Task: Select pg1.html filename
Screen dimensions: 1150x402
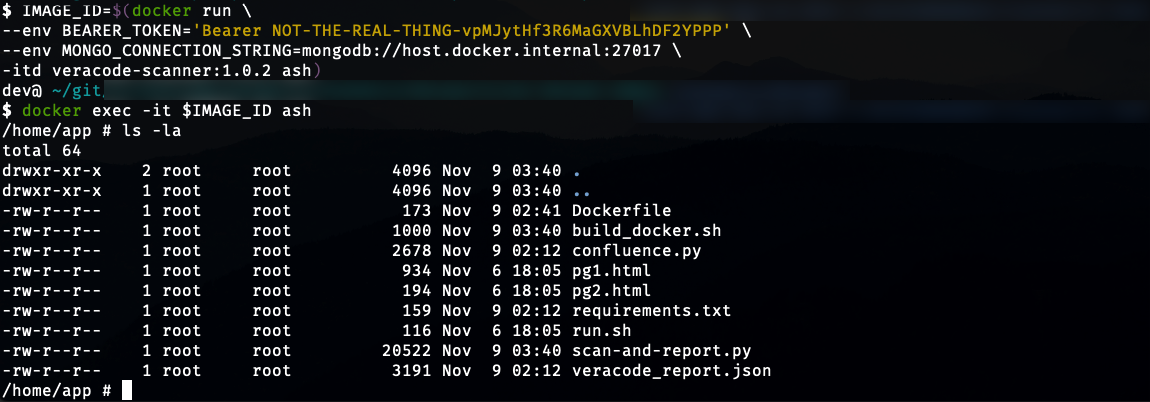Action: 611,271
